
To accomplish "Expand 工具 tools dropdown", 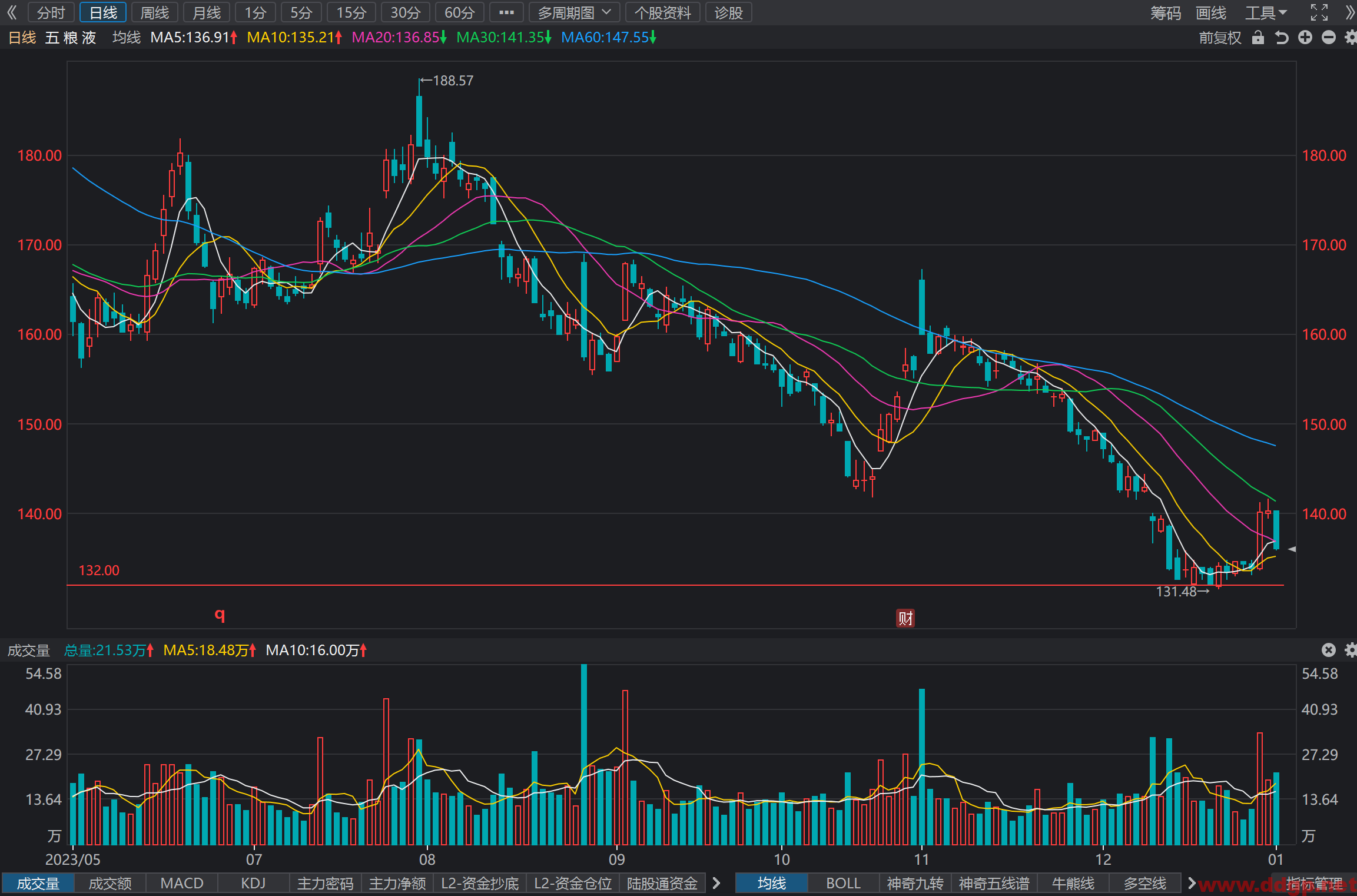I will (x=1266, y=12).
